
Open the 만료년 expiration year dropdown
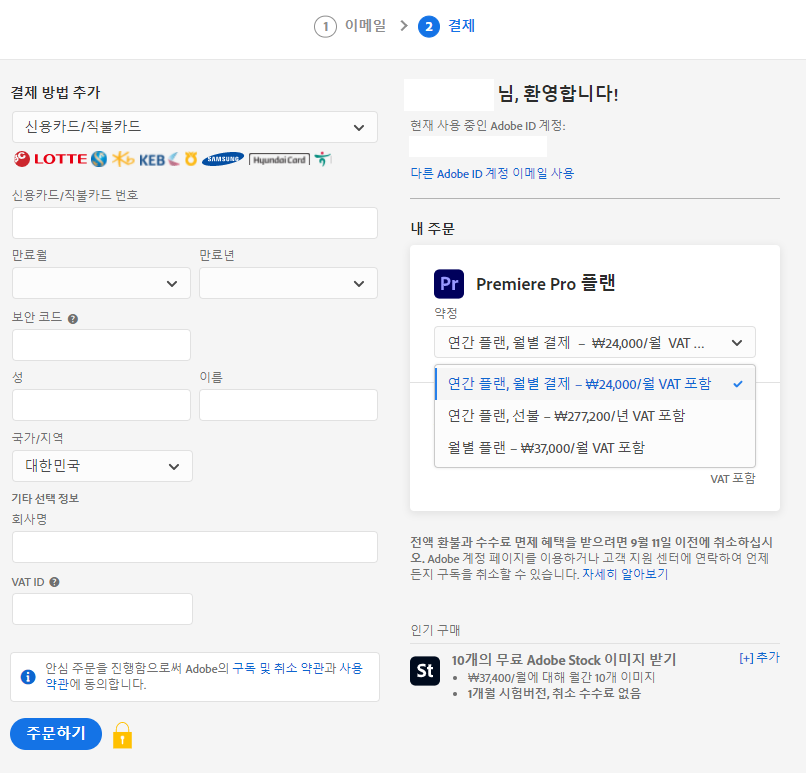click(288, 283)
